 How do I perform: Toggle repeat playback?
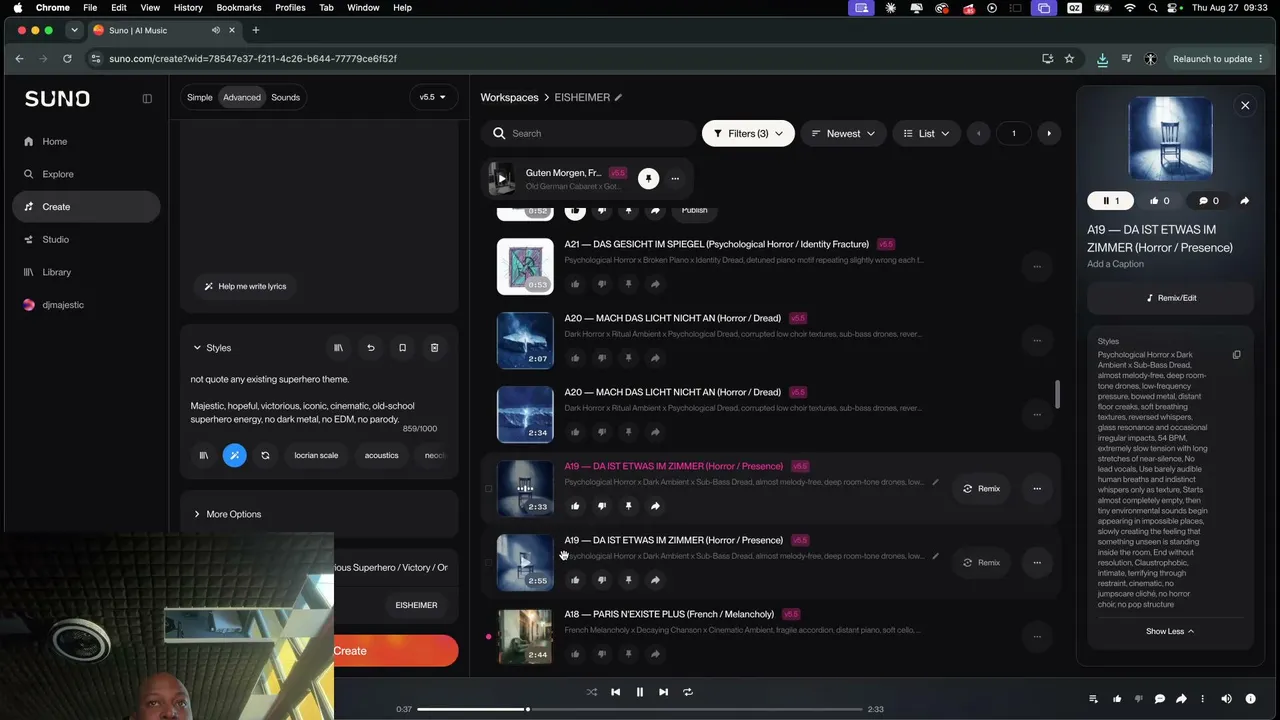tap(687, 692)
